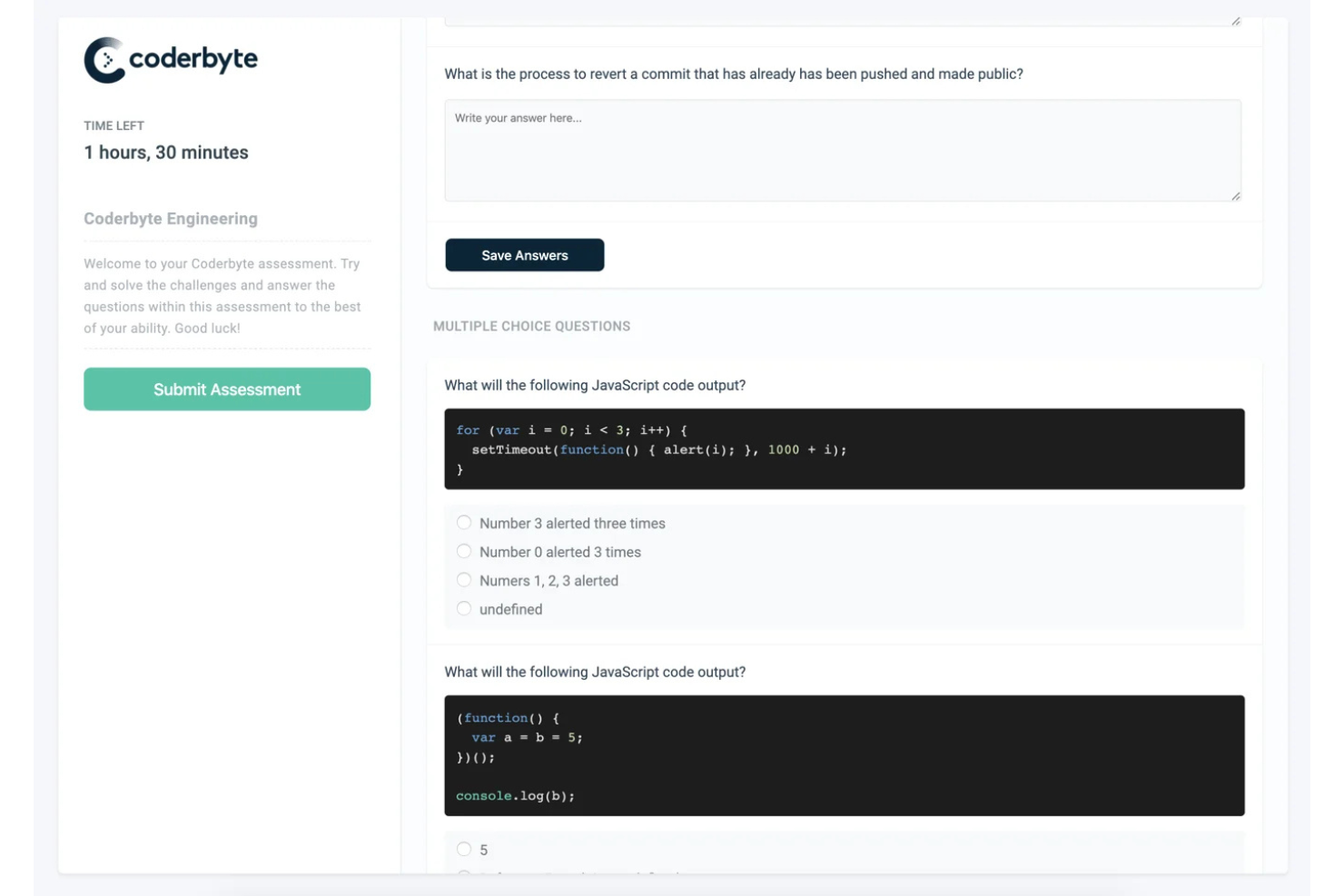Click the Save Answers button
Screen dimensions: 1344x896
pos(525,255)
